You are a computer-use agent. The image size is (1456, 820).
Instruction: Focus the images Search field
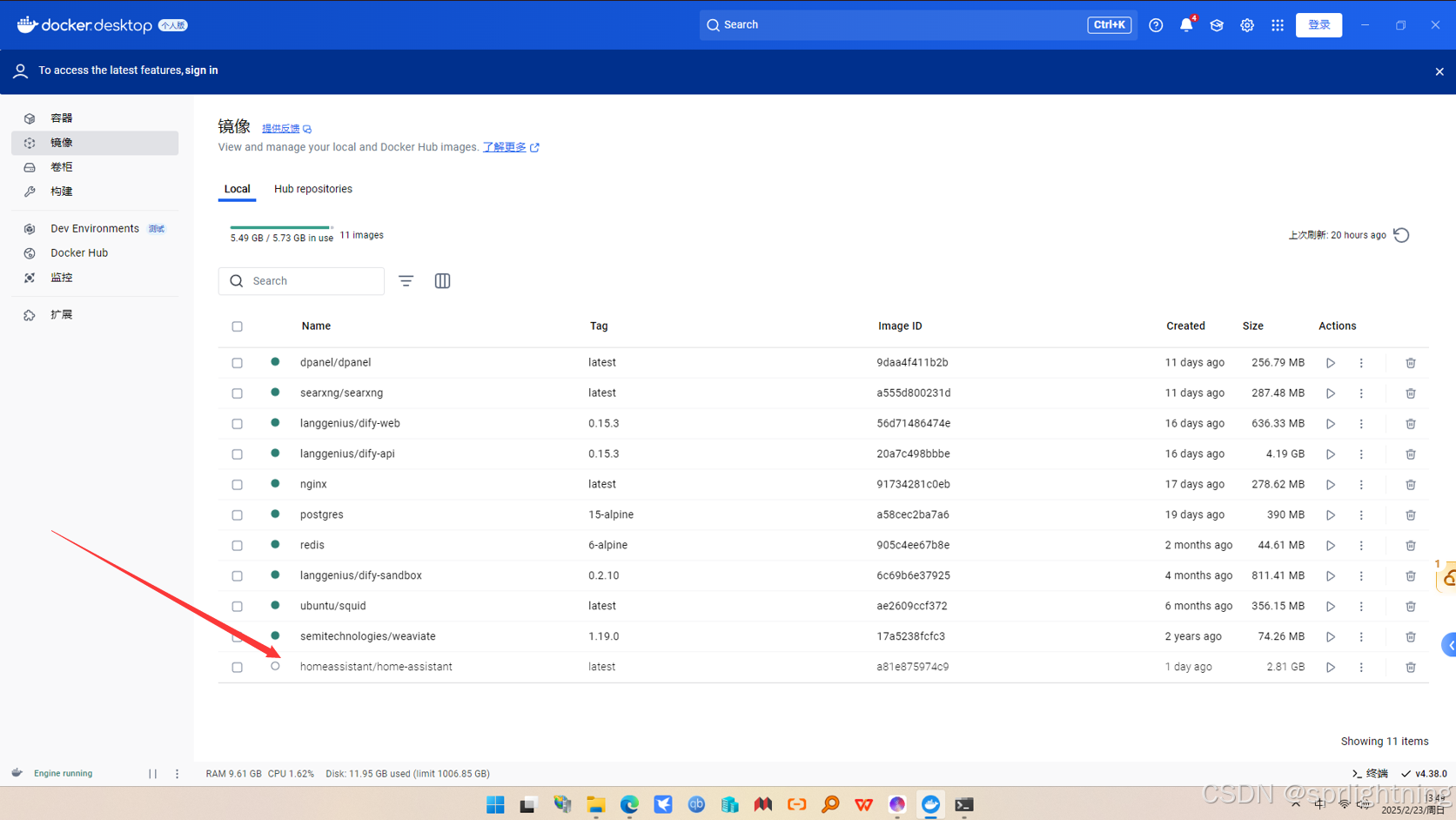pos(301,281)
